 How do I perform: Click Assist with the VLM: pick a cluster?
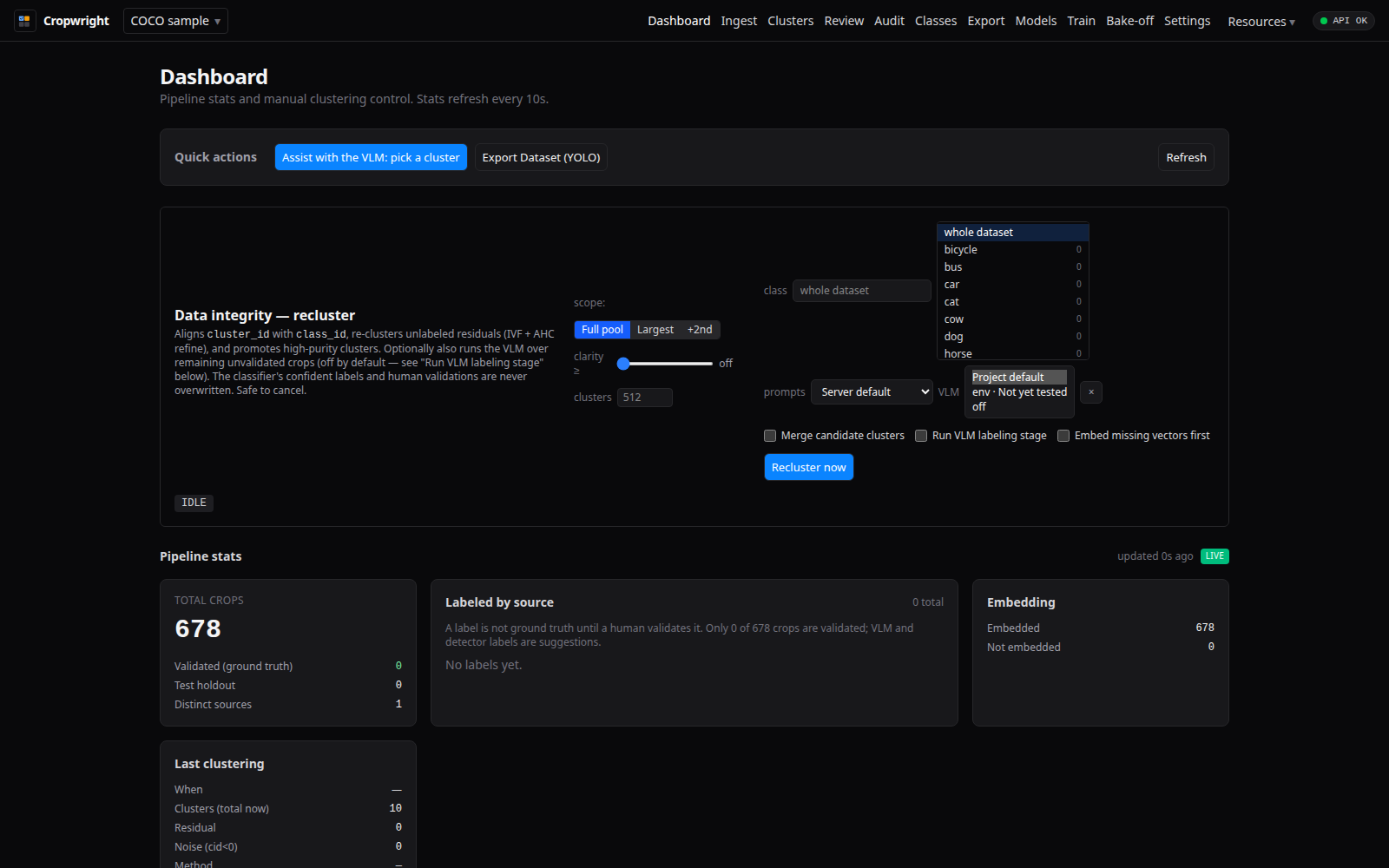tap(371, 157)
